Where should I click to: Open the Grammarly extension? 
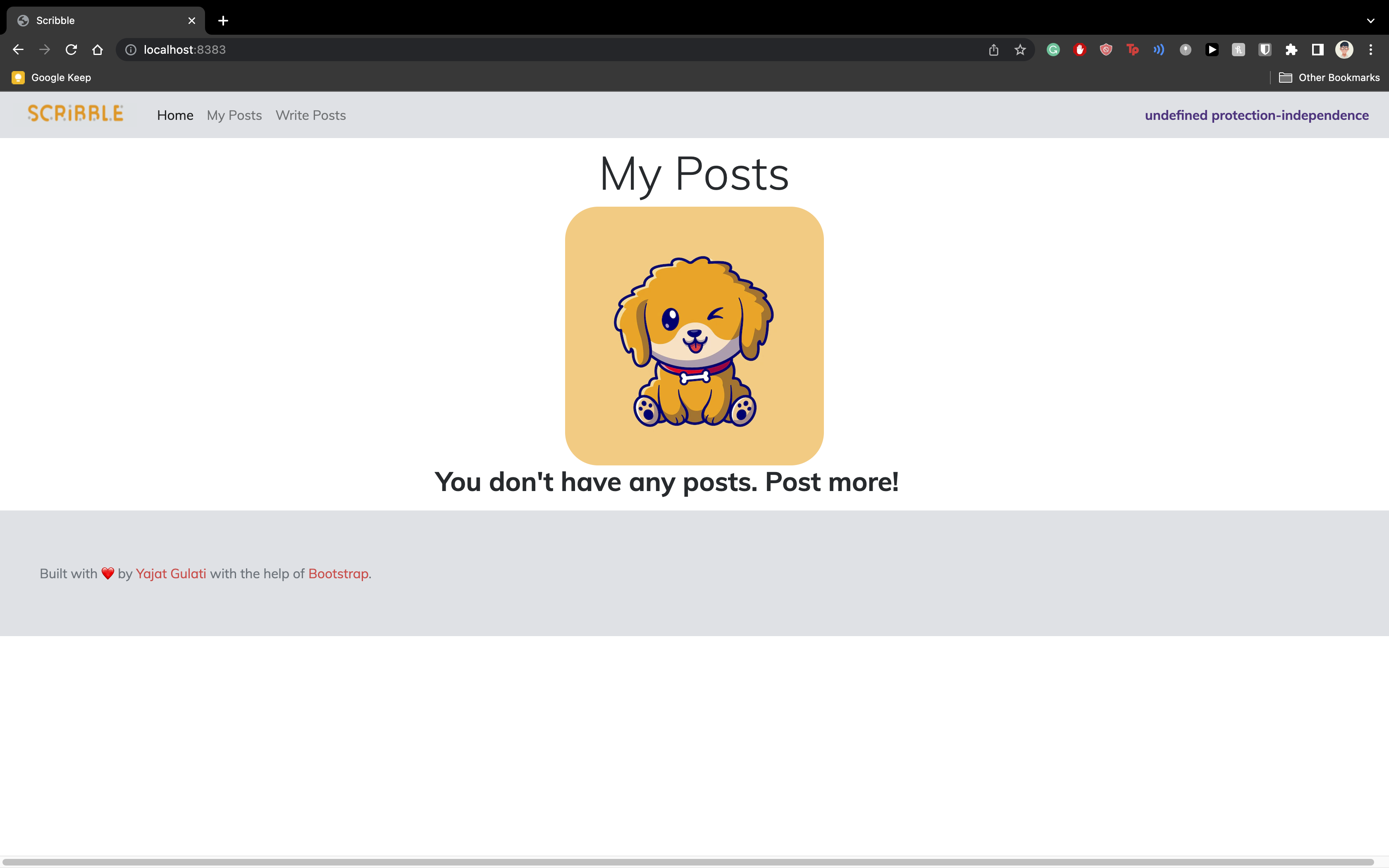pyautogui.click(x=1052, y=49)
